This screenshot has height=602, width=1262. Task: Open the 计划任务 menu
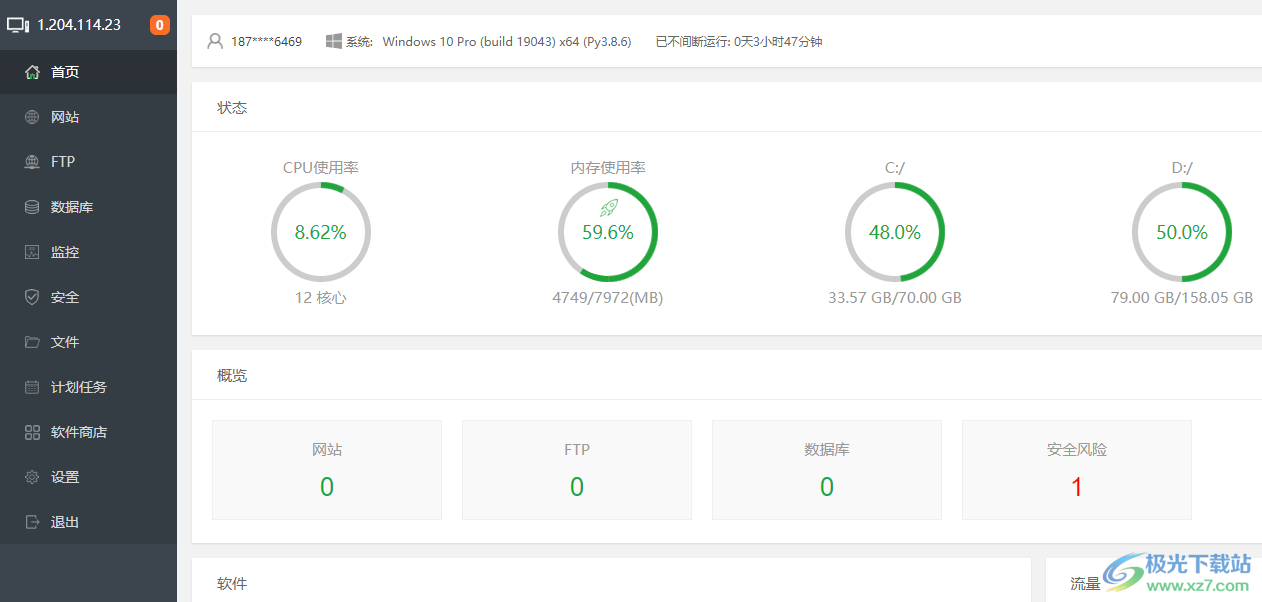(x=88, y=387)
